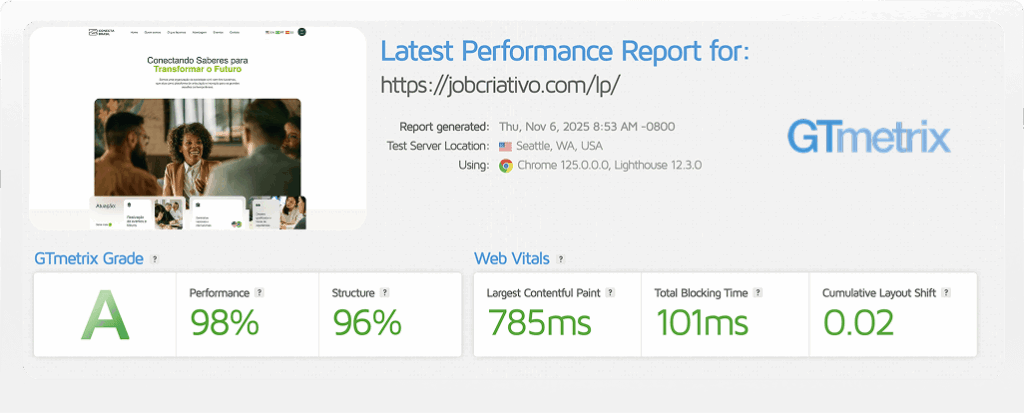Open the Performance score help icon

point(259,293)
